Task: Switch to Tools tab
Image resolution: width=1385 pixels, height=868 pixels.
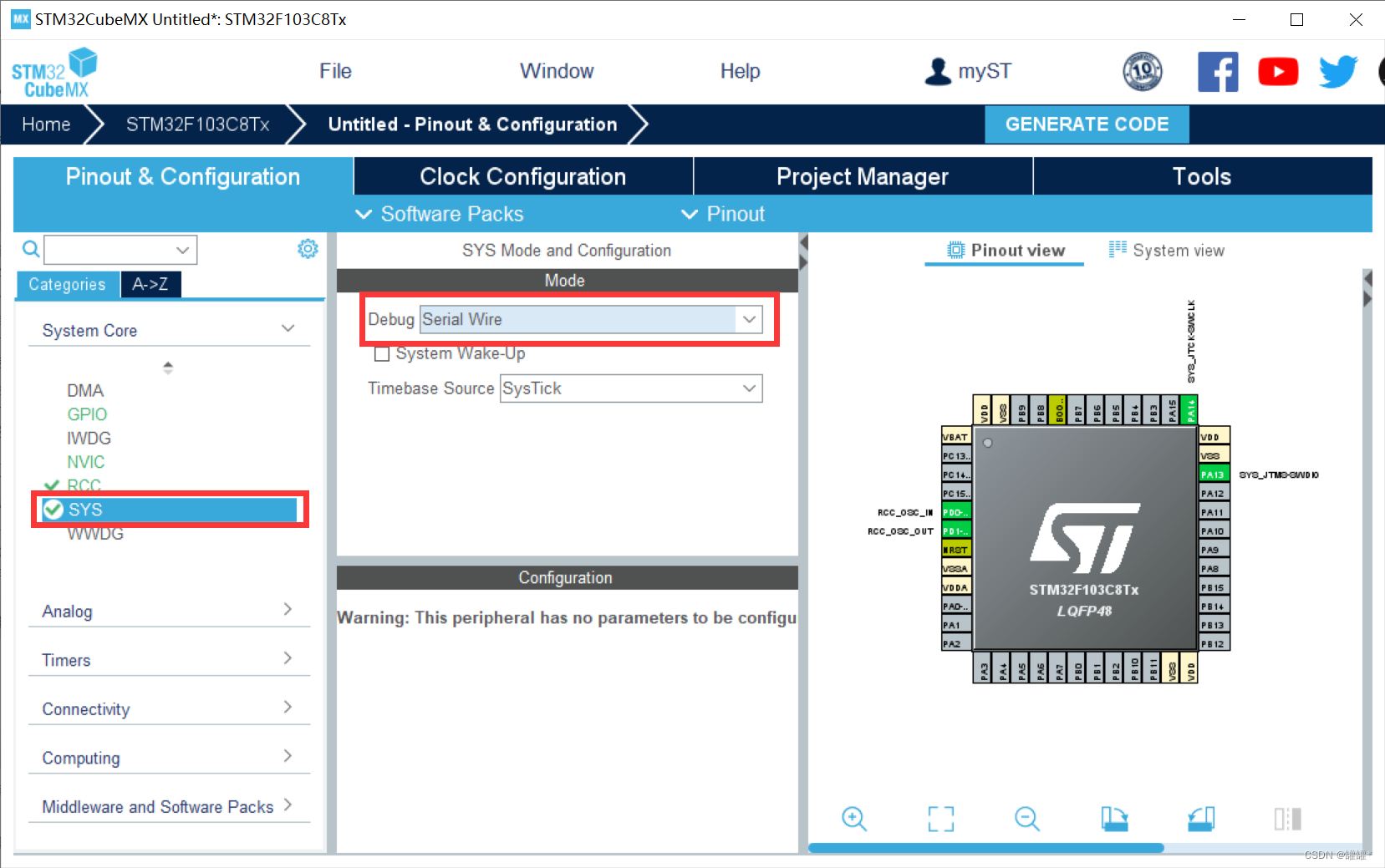Action: click(x=1202, y=176)
